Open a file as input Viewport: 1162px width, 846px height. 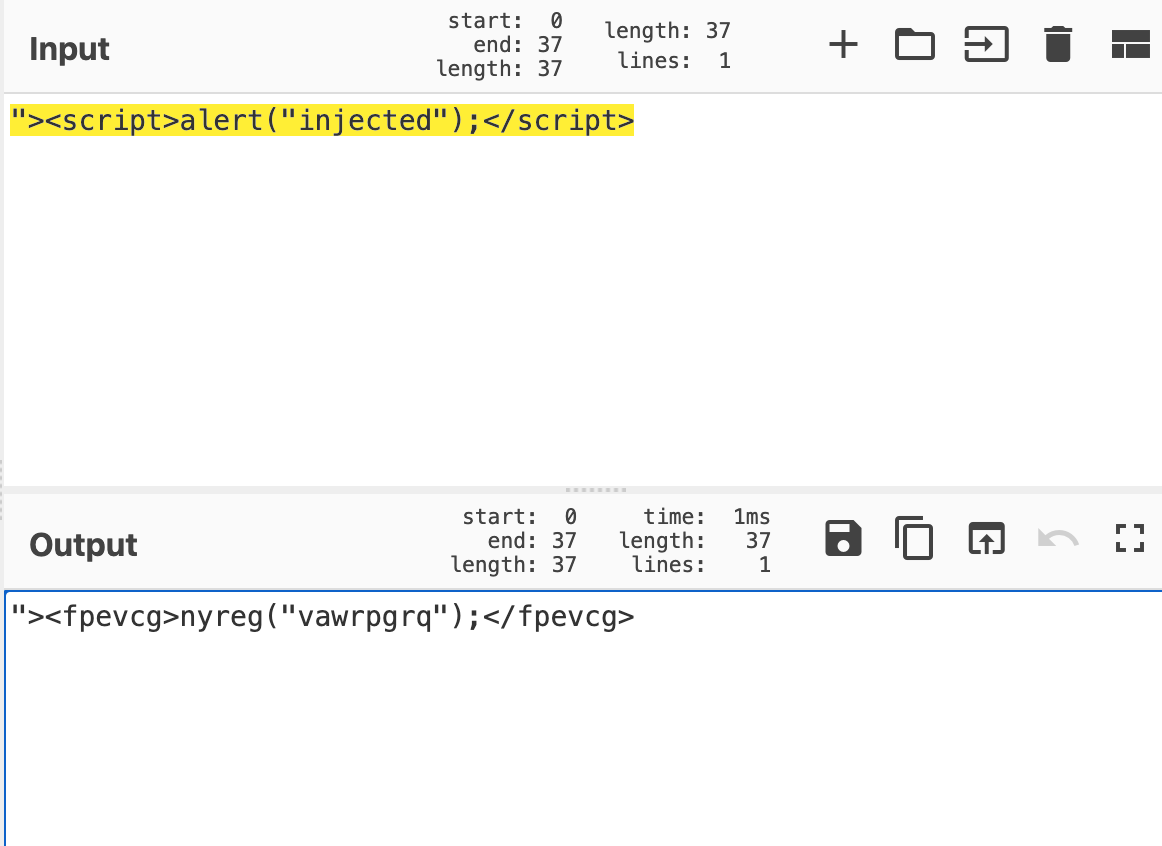(986, 44)
